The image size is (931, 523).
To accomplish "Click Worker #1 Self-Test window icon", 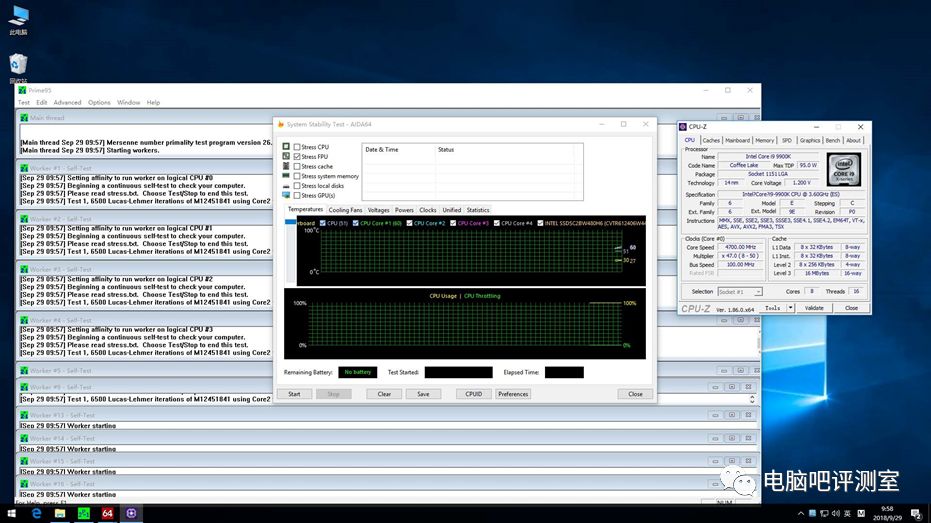I will [x=24, y=168].
